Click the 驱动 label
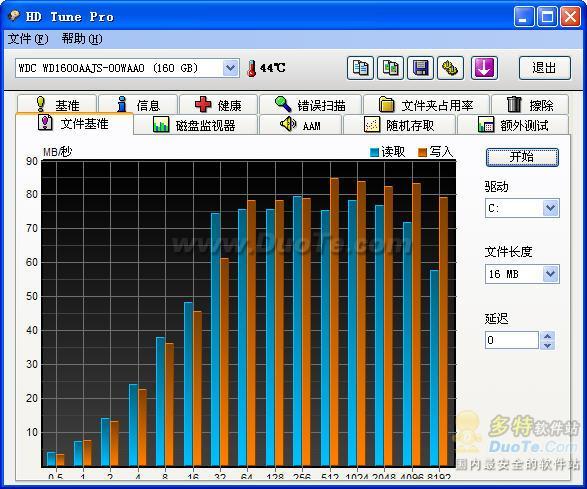 coord(497,186)
